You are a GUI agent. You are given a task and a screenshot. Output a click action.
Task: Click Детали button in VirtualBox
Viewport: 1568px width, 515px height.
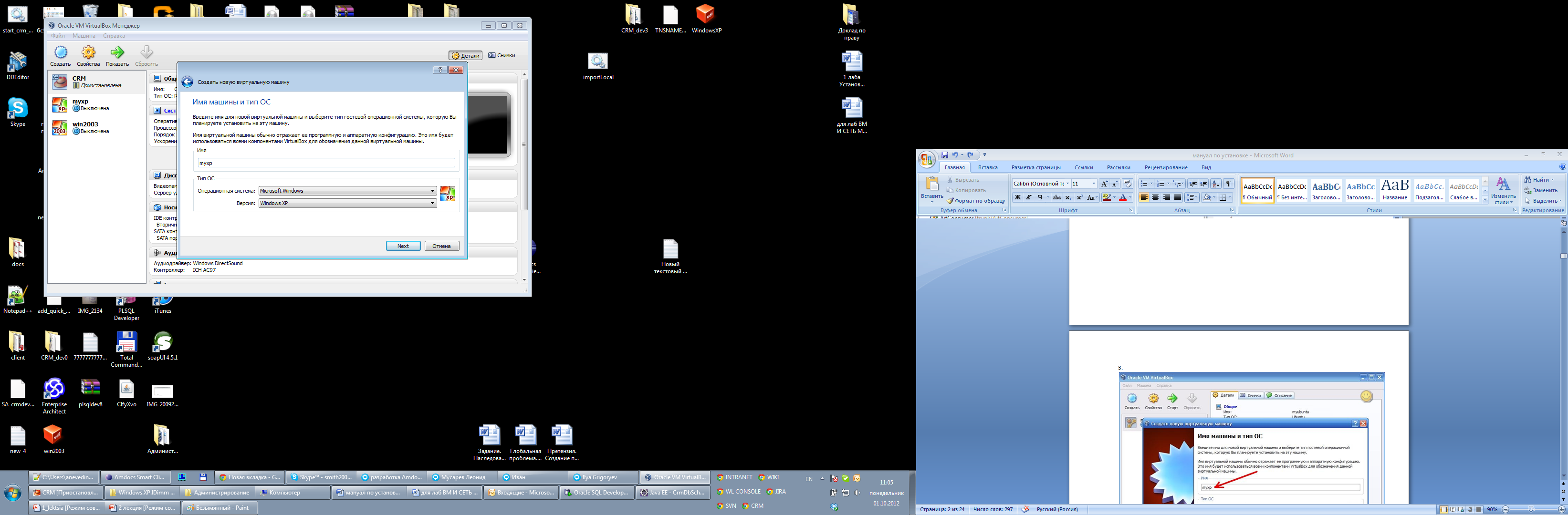[x=466, y=55]
